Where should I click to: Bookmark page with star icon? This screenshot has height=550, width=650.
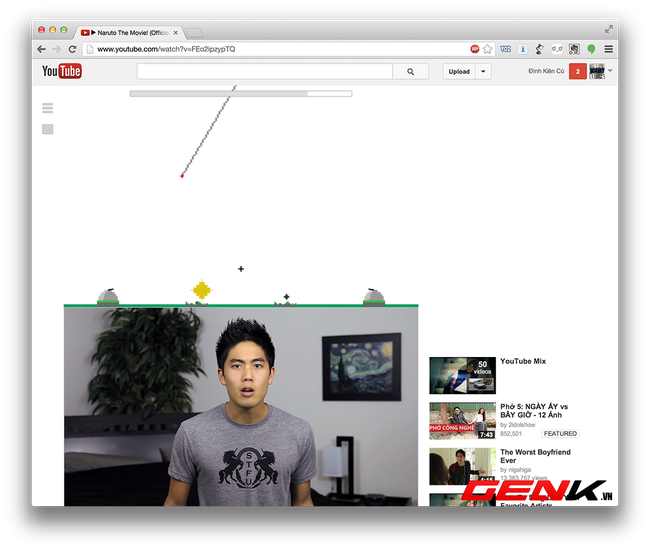tap(488, 49)
